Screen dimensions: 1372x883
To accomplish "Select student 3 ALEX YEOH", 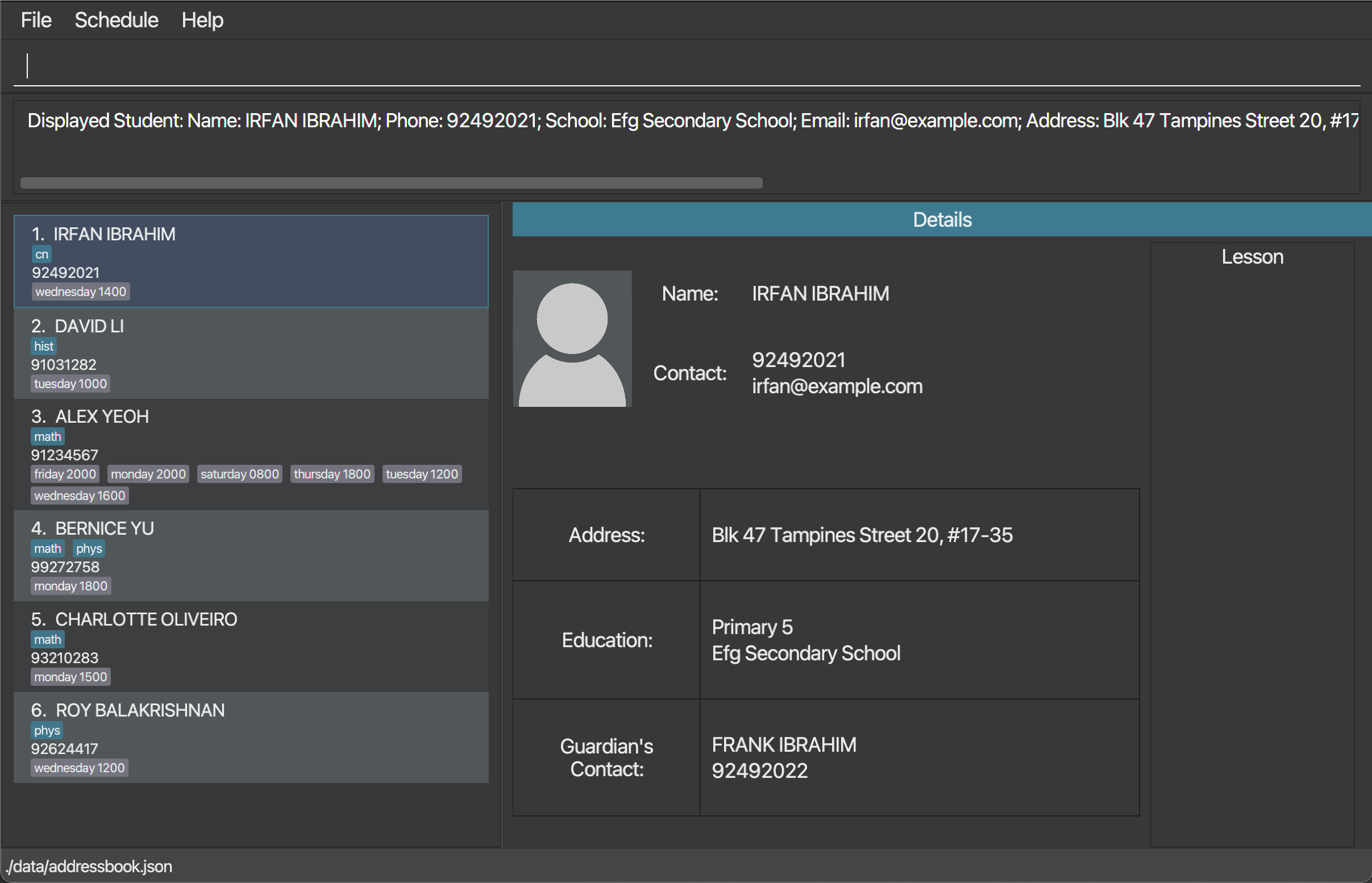I will pos(251,455).
